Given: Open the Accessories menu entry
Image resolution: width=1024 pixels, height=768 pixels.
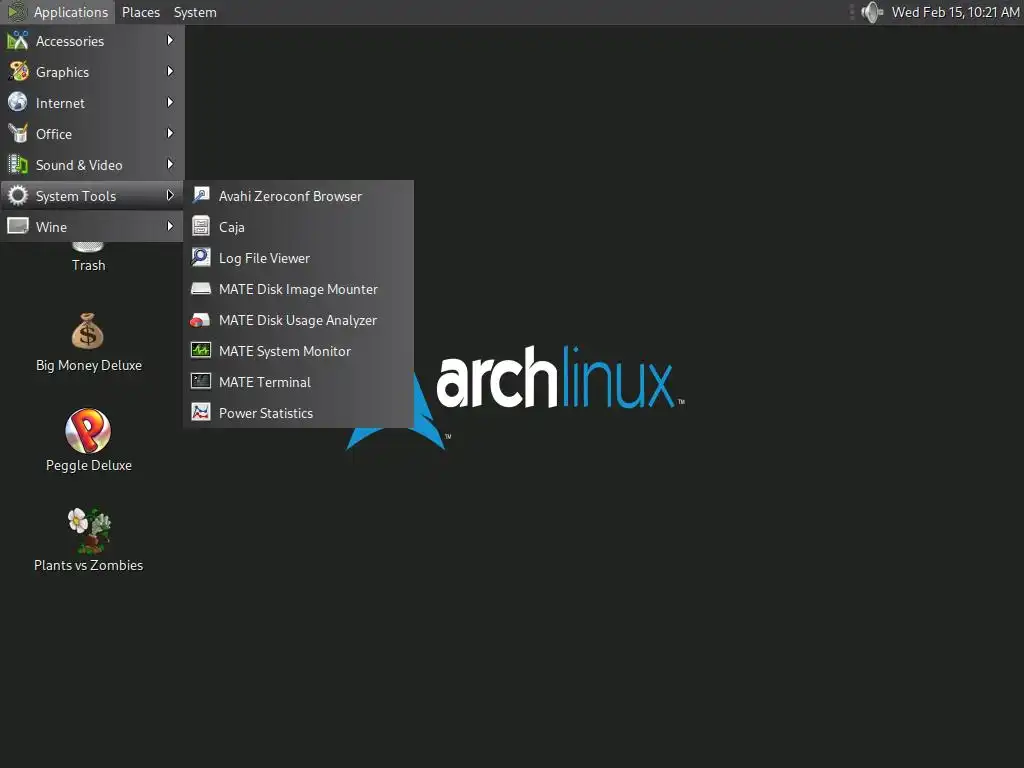Looking at the screenshot, I should pos(92,40).
